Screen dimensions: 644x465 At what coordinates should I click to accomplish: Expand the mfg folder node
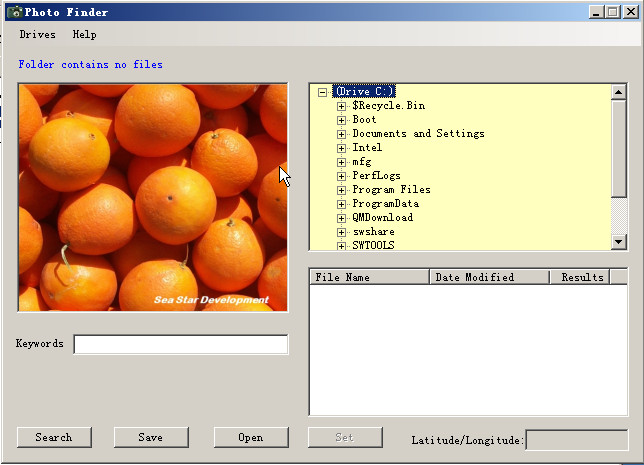tap(341, 162)
